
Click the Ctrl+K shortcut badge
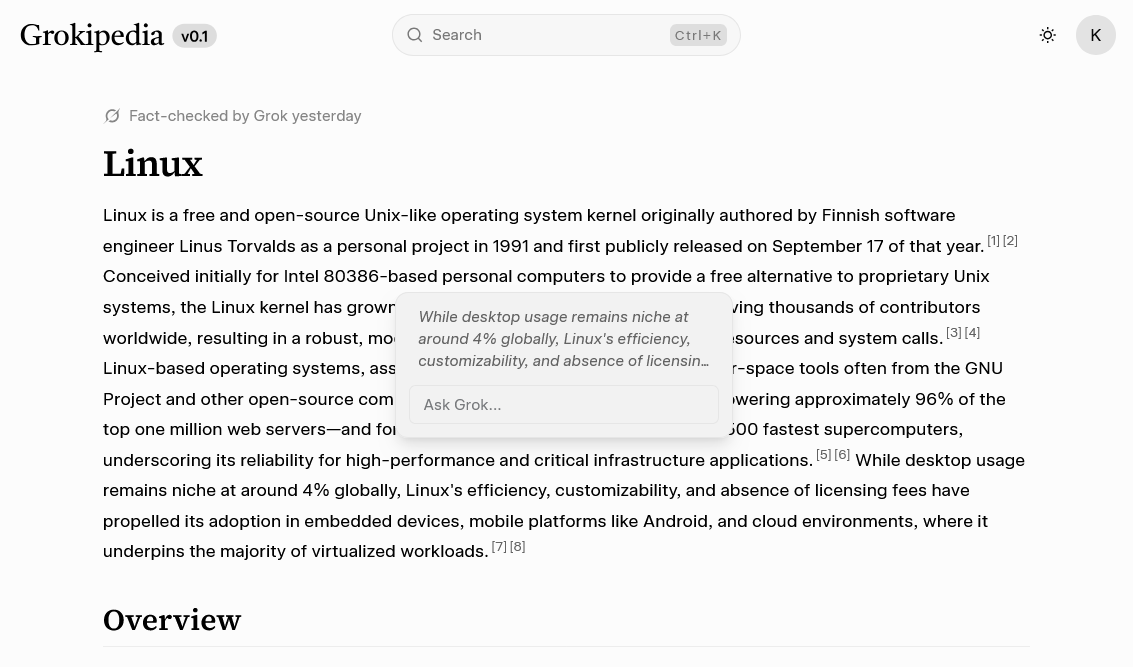point(698,35)
